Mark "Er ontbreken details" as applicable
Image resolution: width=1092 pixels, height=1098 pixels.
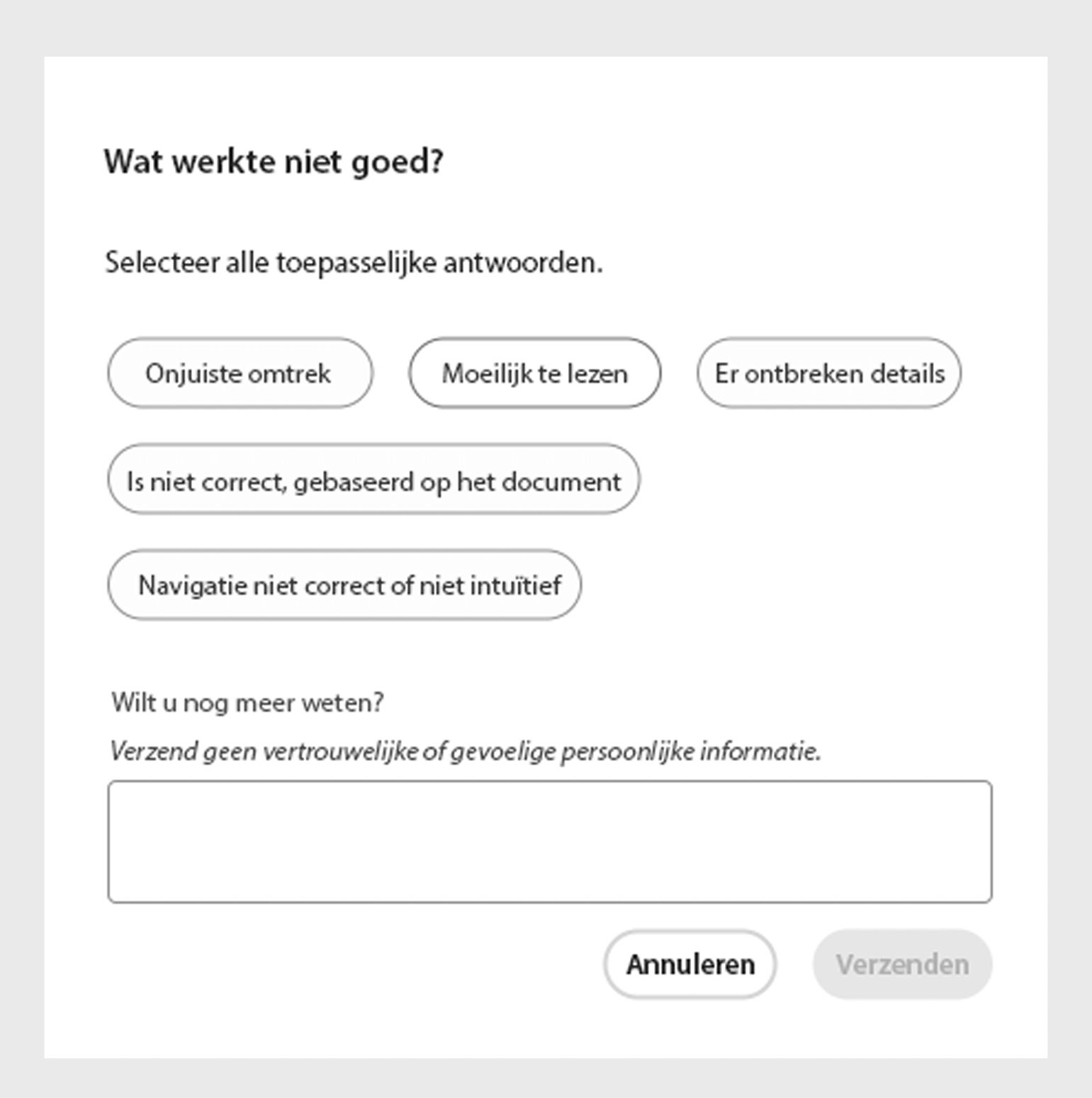829,373
